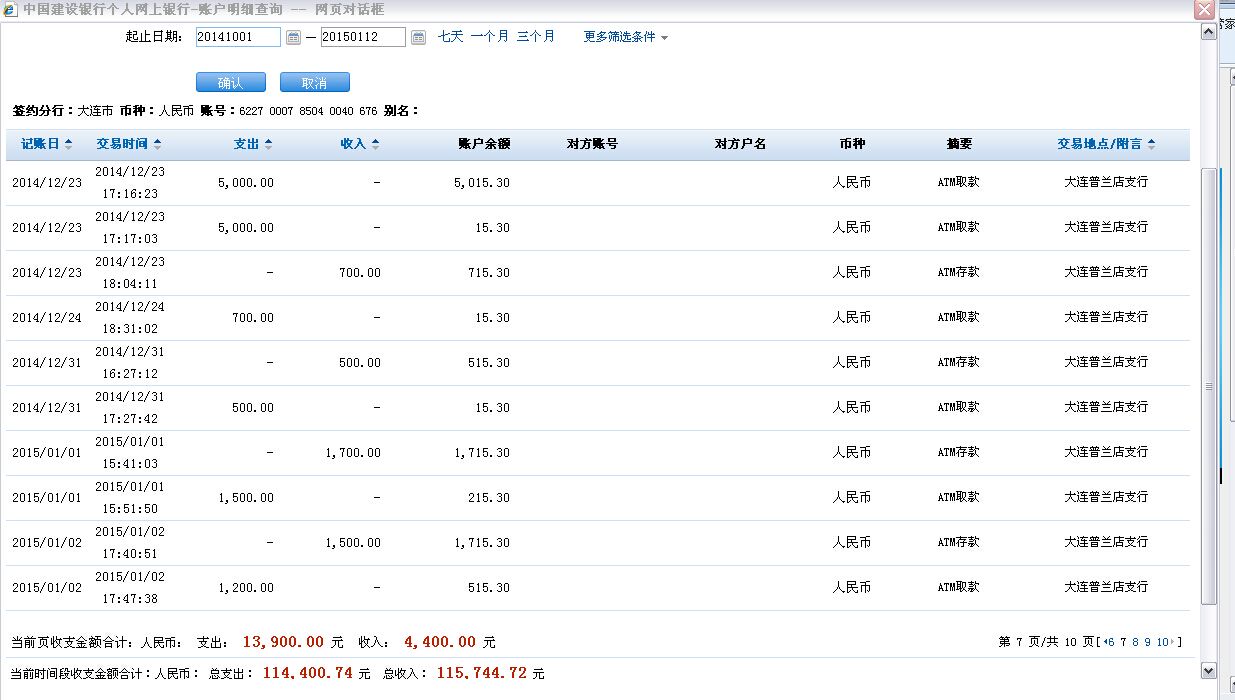Screen dimensions: 1235x700
Task: Click the 交易地点/附言 sort arrows icon
Action: tap(1151, 144)
